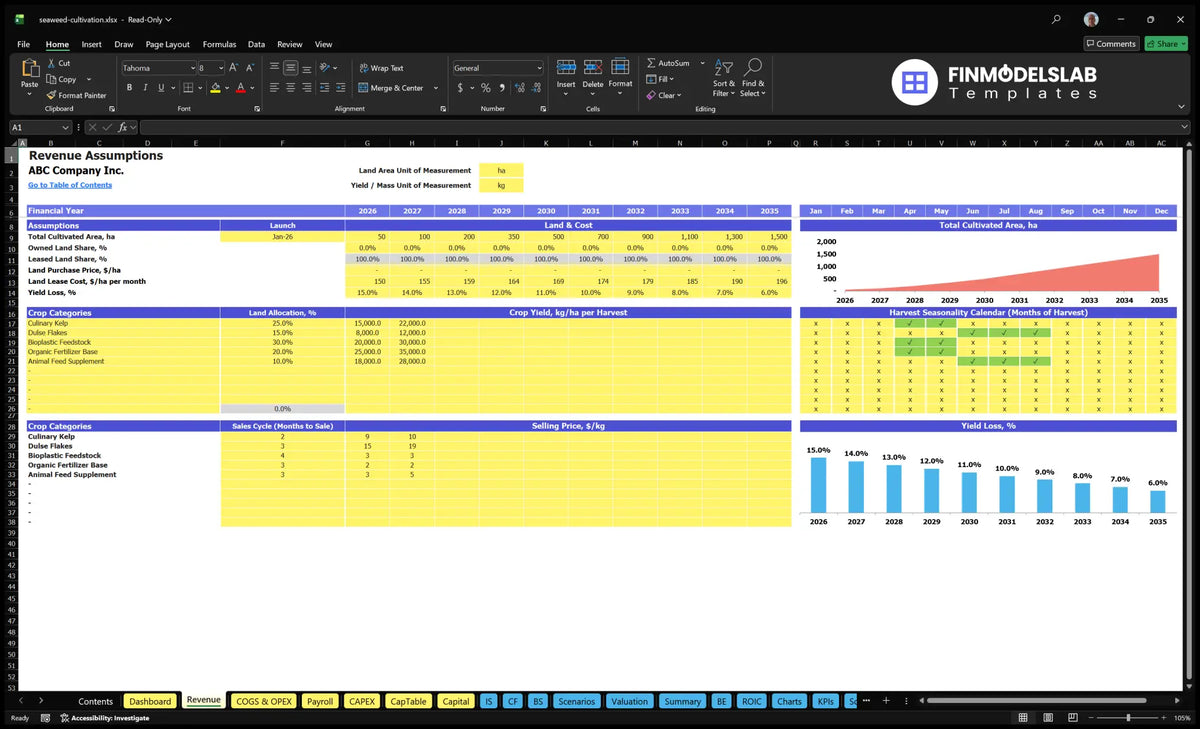The image size is (1200, 729).
Task: Open the Find & Select magnifier
Action: click(x=753, y=67)
